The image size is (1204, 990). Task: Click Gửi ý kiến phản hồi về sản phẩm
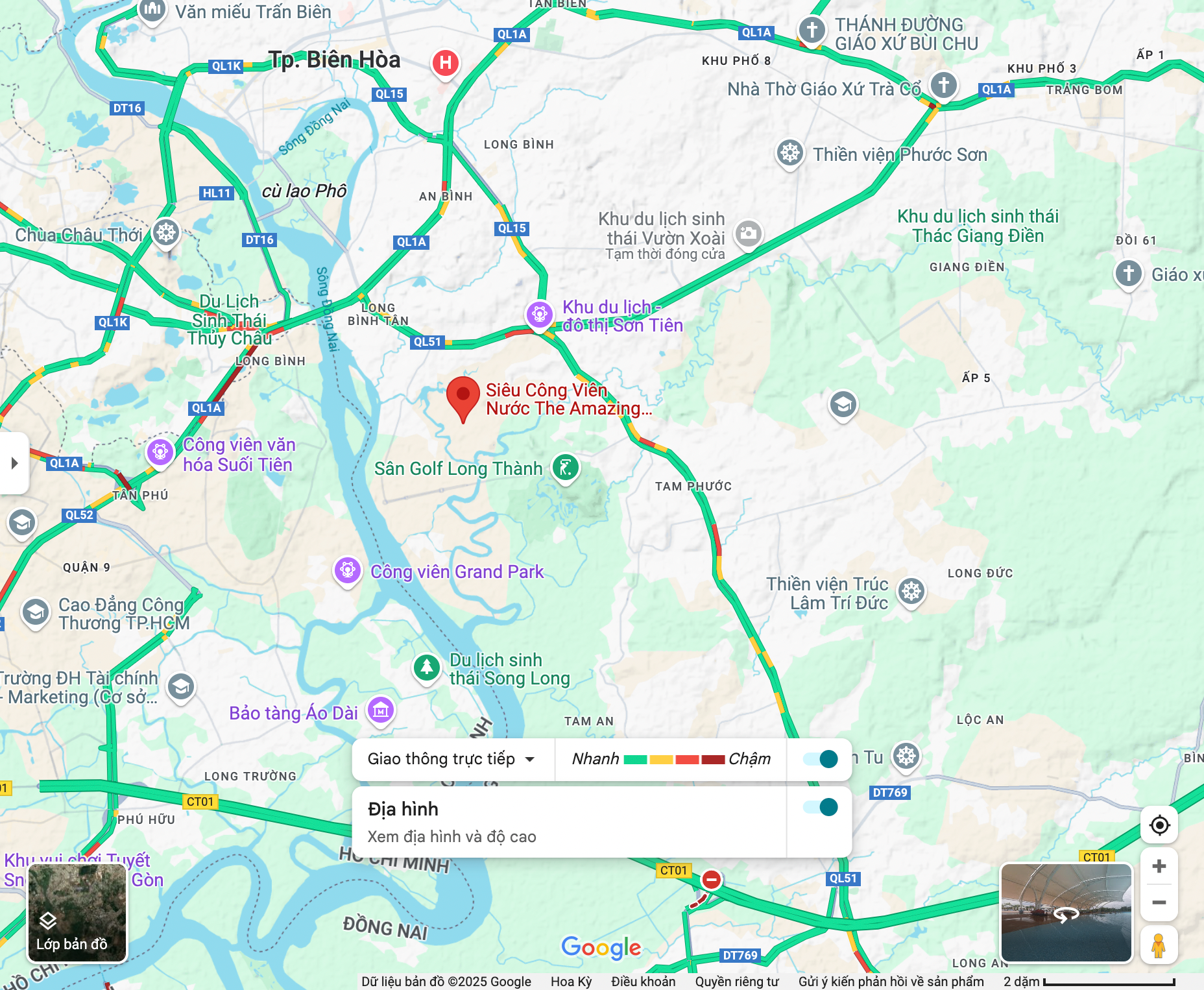[x=891, y=982]
